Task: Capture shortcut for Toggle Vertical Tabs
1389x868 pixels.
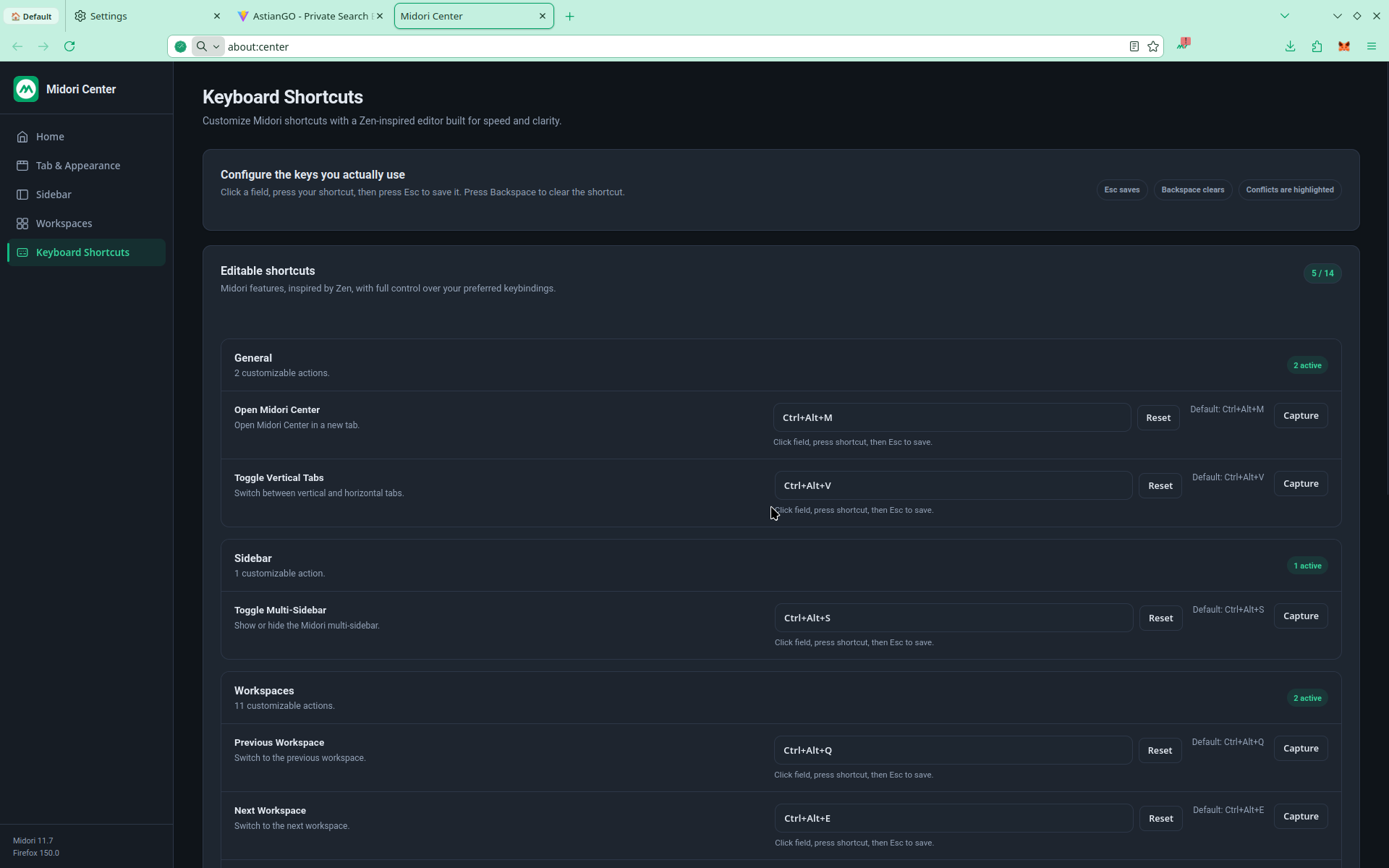Action: 1301,484
